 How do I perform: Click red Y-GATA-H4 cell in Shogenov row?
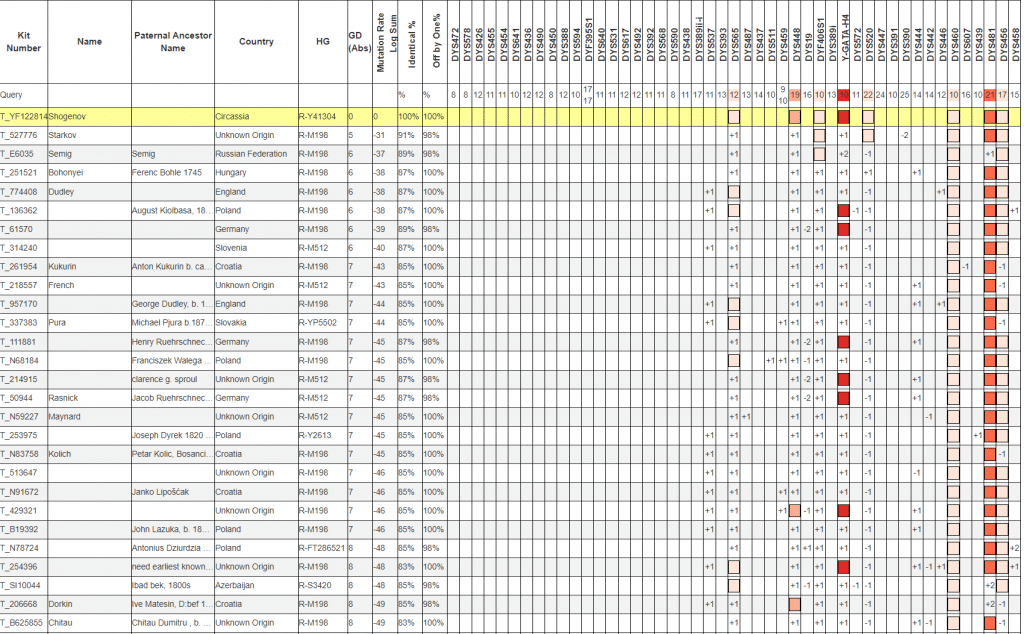[844, 117]
